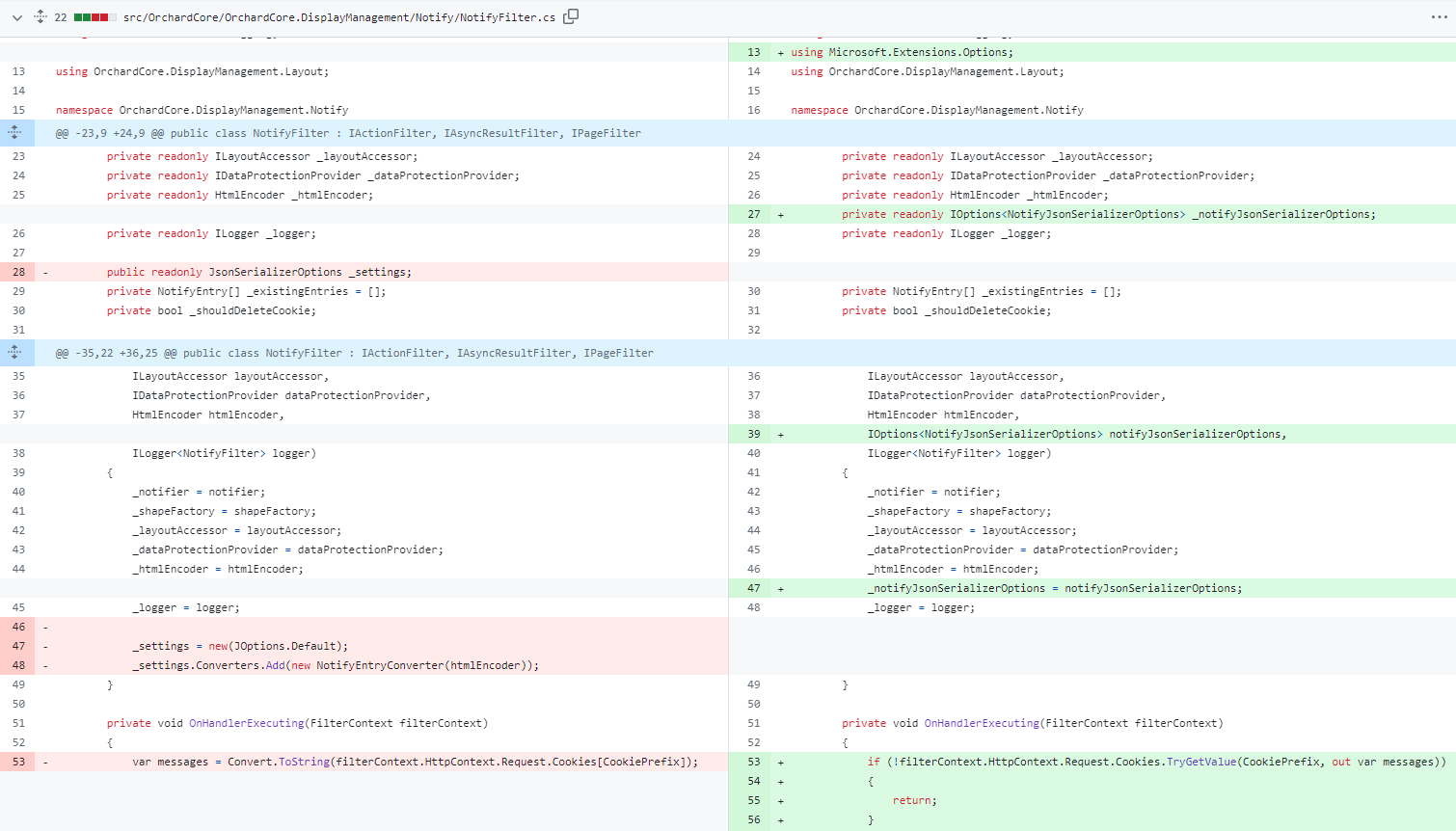Click the @@ -23,9 +24,9 @@ hunk header text

348,133
